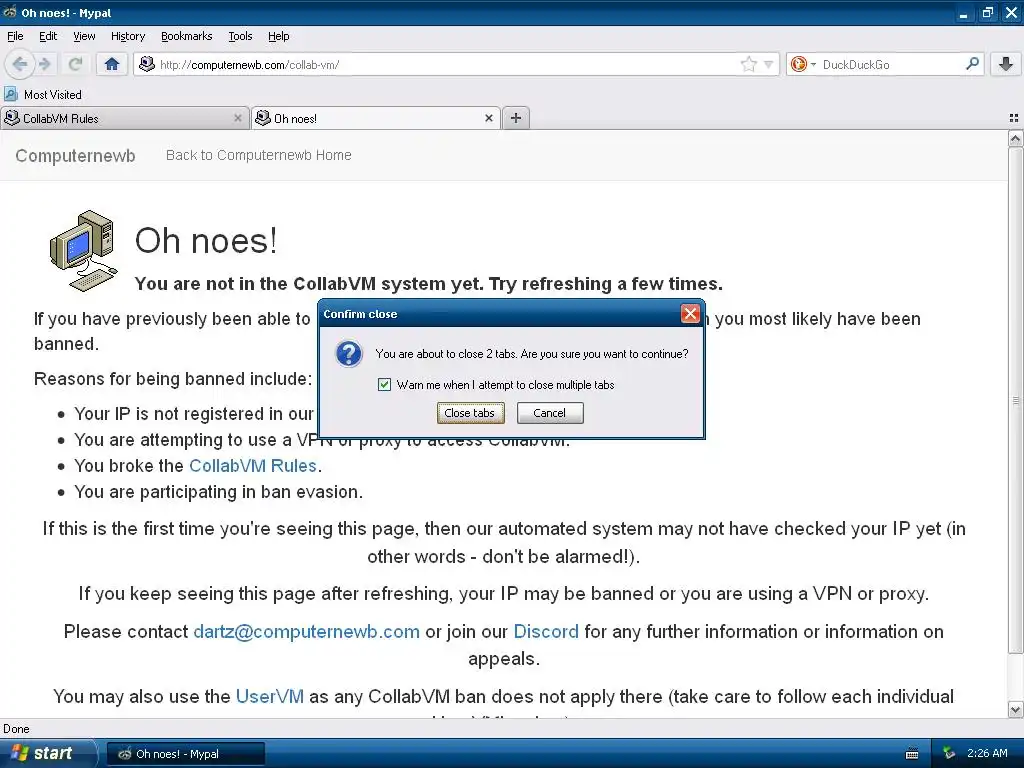Click the computer illustration image

point(84,251)
